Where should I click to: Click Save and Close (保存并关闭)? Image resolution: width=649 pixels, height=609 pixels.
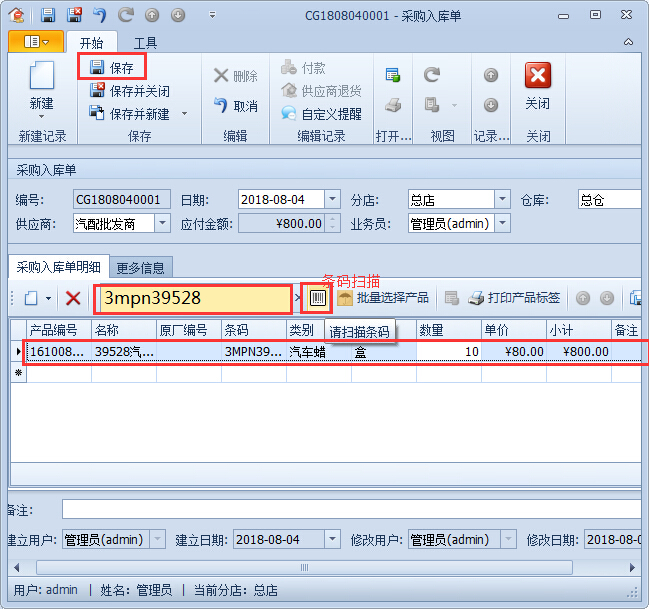[x=130, y=91]
